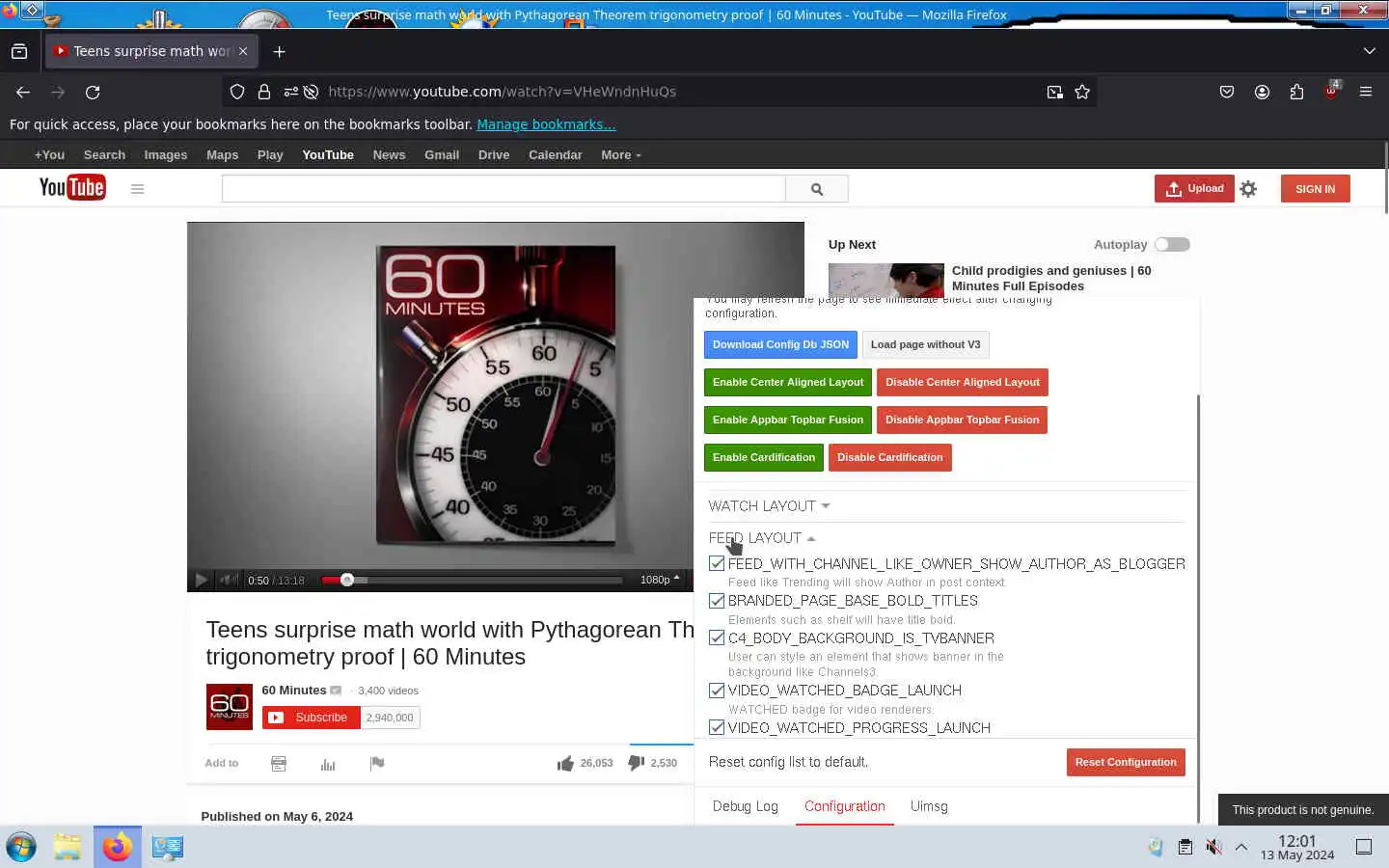Uncheck VIDEO_WATCHED_BADGE_LAUNCH checkbox
This screenshot has height=868, width=1389.
(x=717, y=691)
